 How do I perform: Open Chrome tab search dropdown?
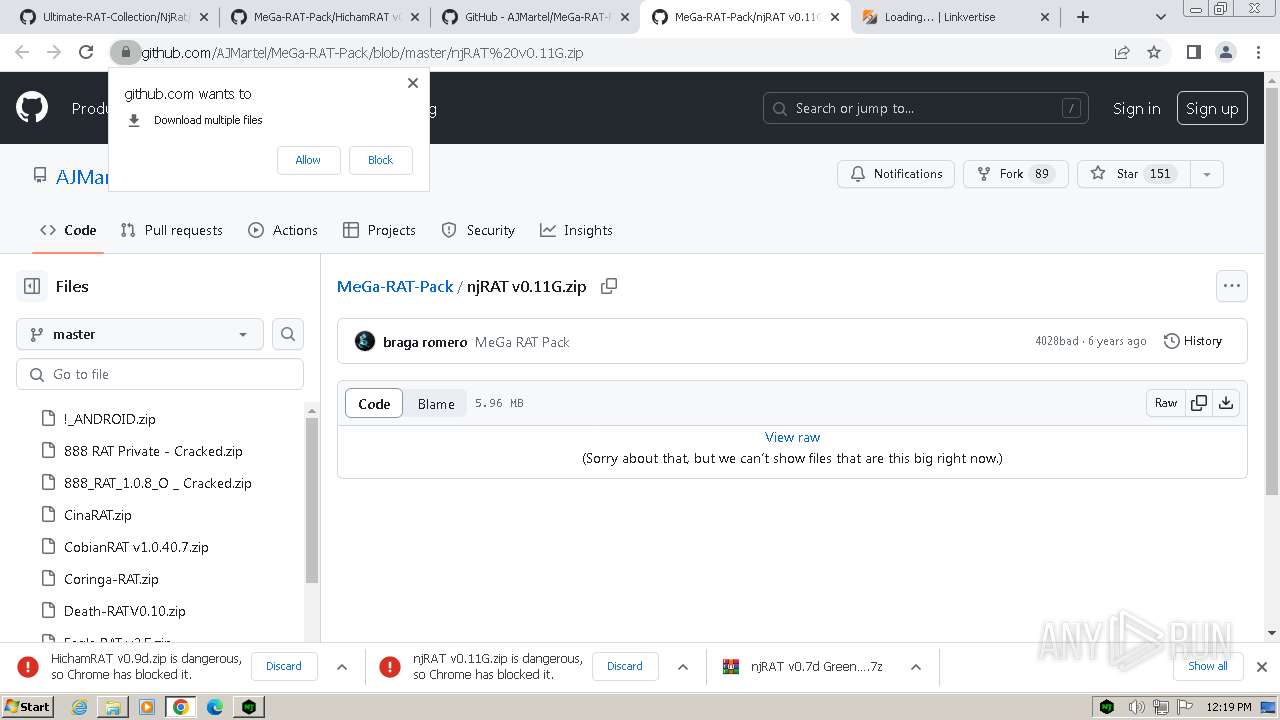1160,17
